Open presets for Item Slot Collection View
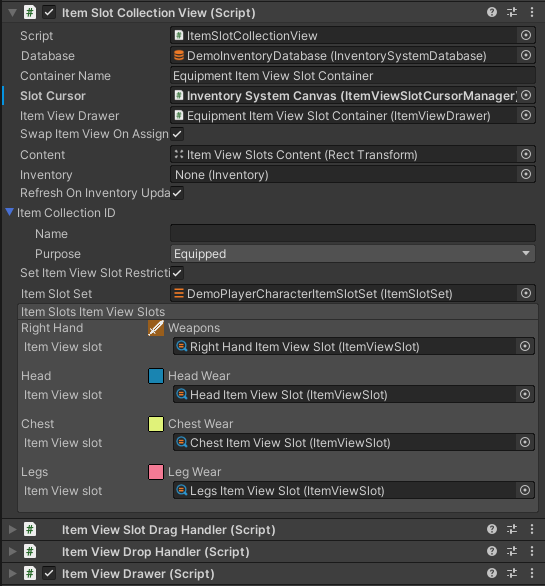The width and height of the screenshot is (545, 586). click(512, 13)
